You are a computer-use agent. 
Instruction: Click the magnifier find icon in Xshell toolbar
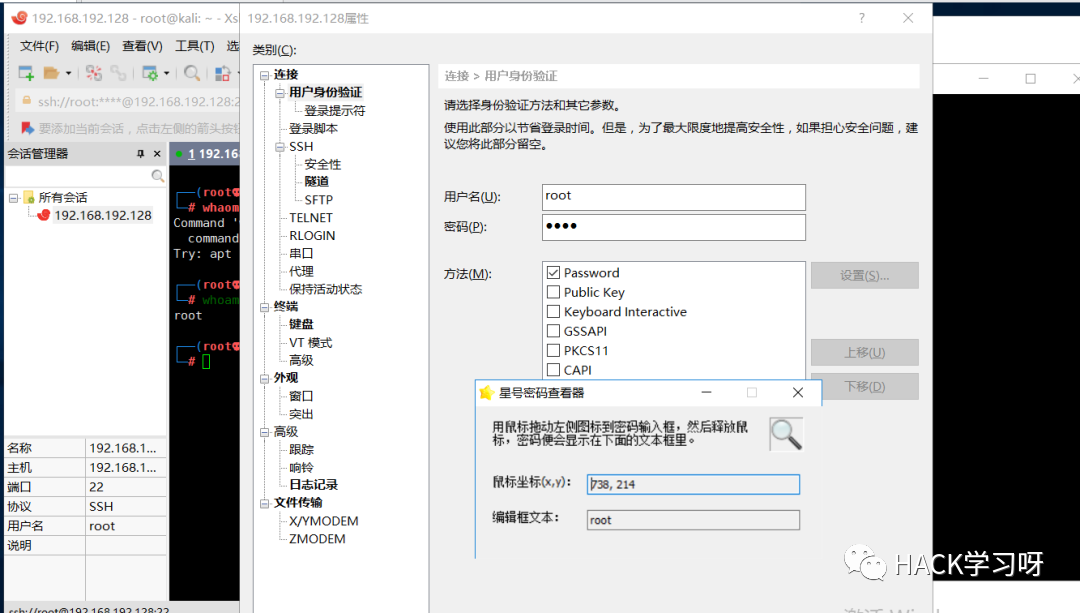pyautogui.click(x=192, y=72)
